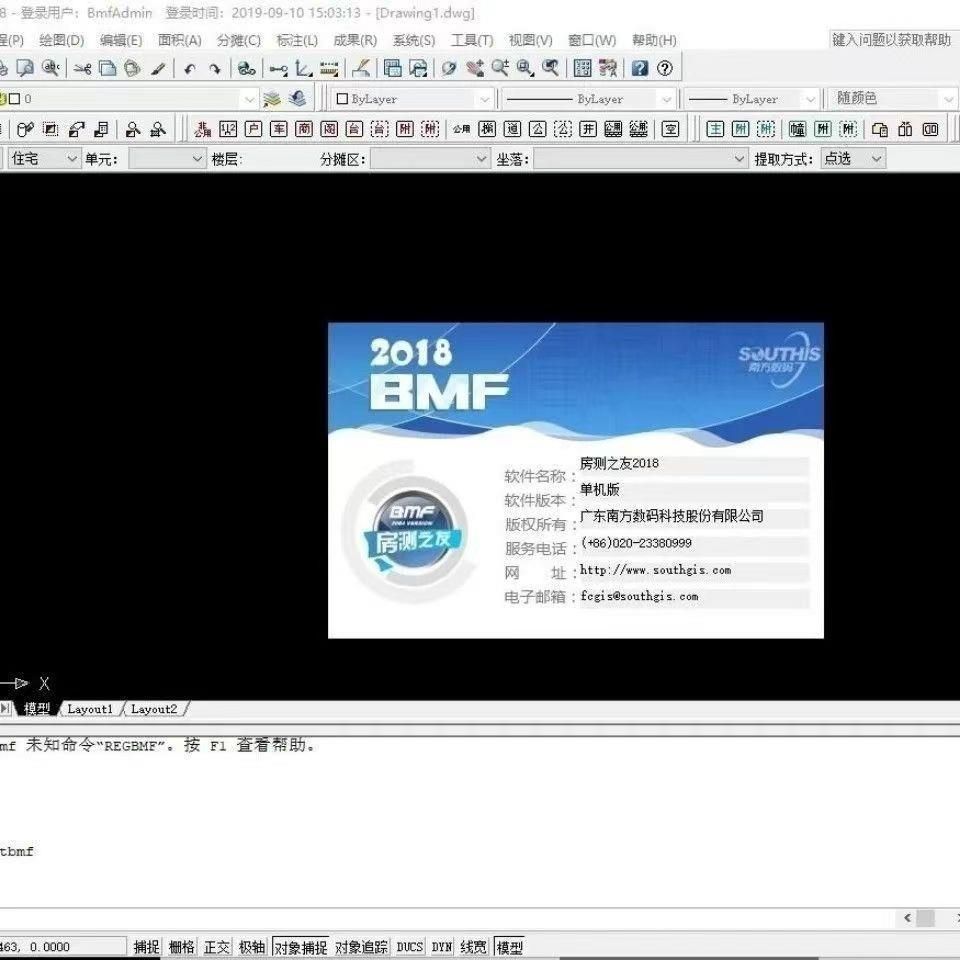Toggle DYN dynamic input
Image resolution: width=960 pixels, height=960 pixels.
[442, 947]
